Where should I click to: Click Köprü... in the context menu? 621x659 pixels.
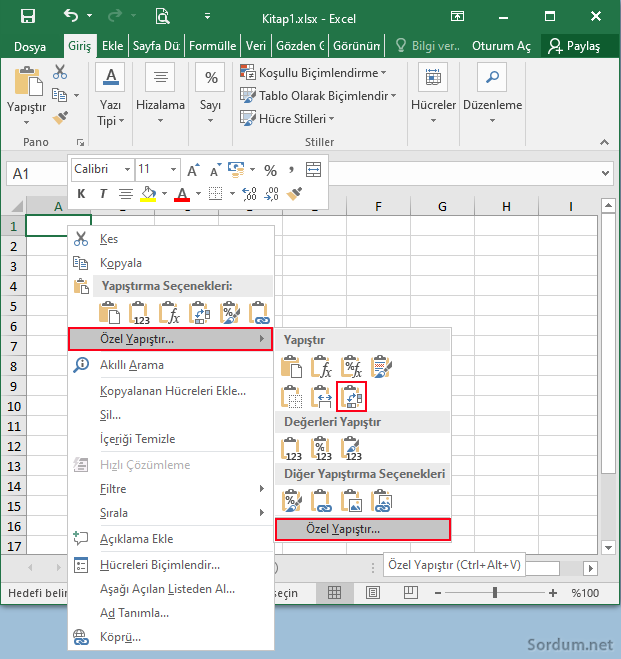[x=171, y=637]
